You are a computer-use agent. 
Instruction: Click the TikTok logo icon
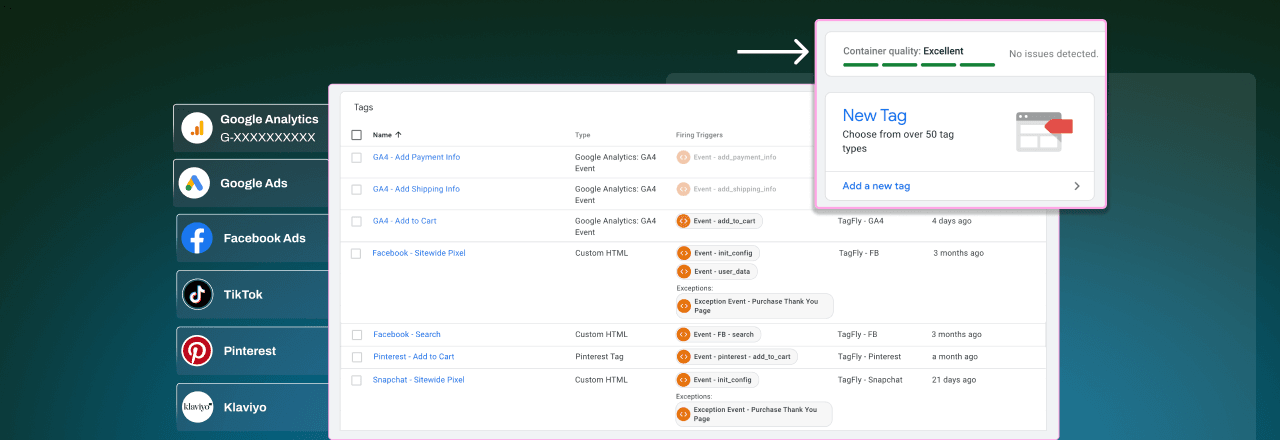coord(197,294)
